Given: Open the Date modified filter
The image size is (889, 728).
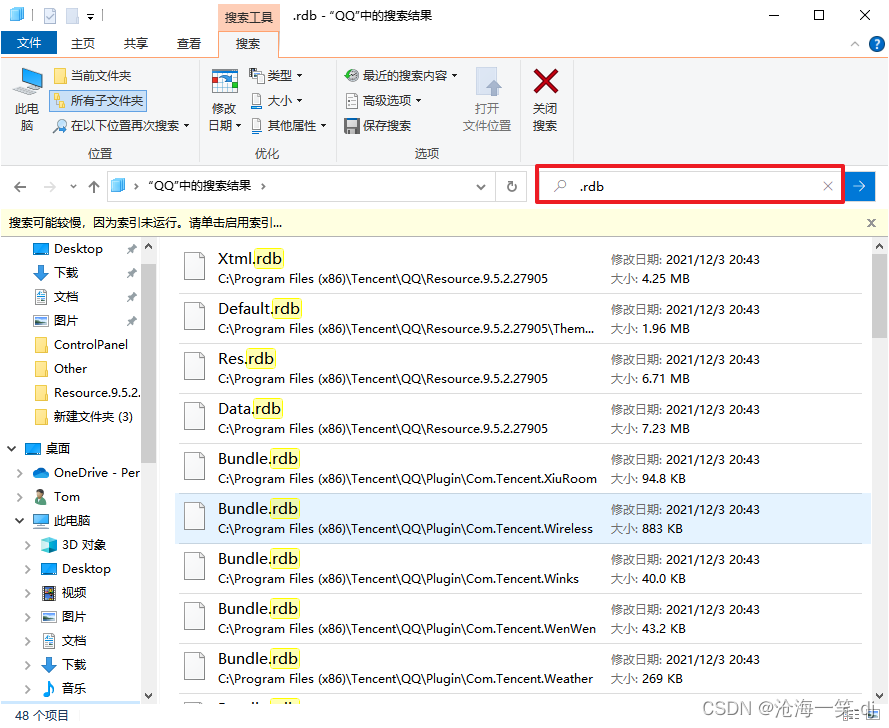Looking at the screenshot, I should [225, 100].
